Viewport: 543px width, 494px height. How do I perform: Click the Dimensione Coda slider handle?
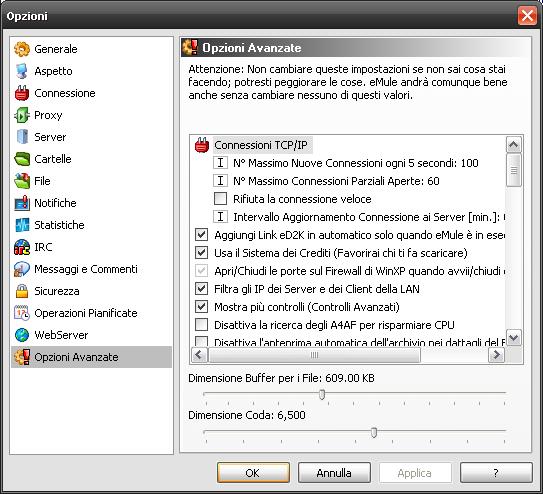374,432
